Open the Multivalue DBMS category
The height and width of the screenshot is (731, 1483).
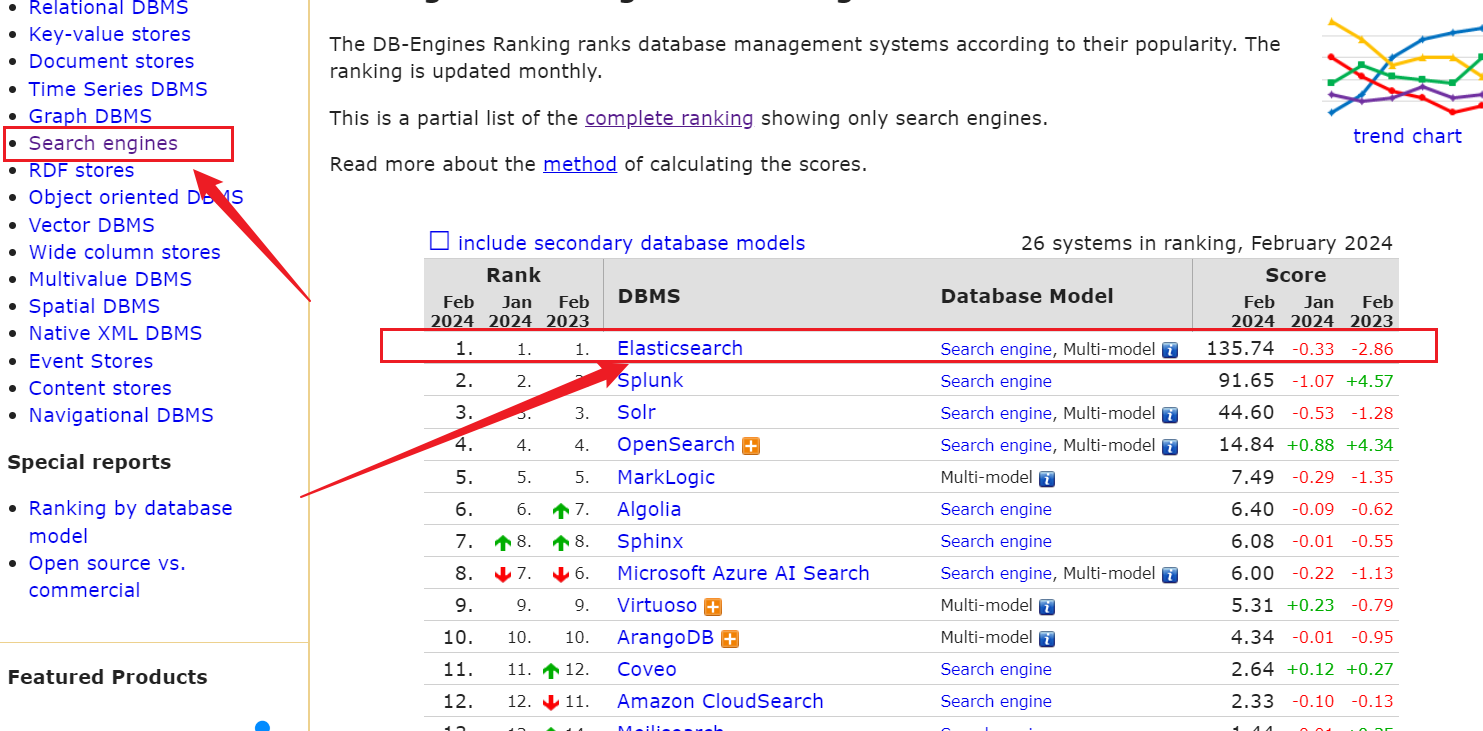pyautogui.click(x=110, y=279)
